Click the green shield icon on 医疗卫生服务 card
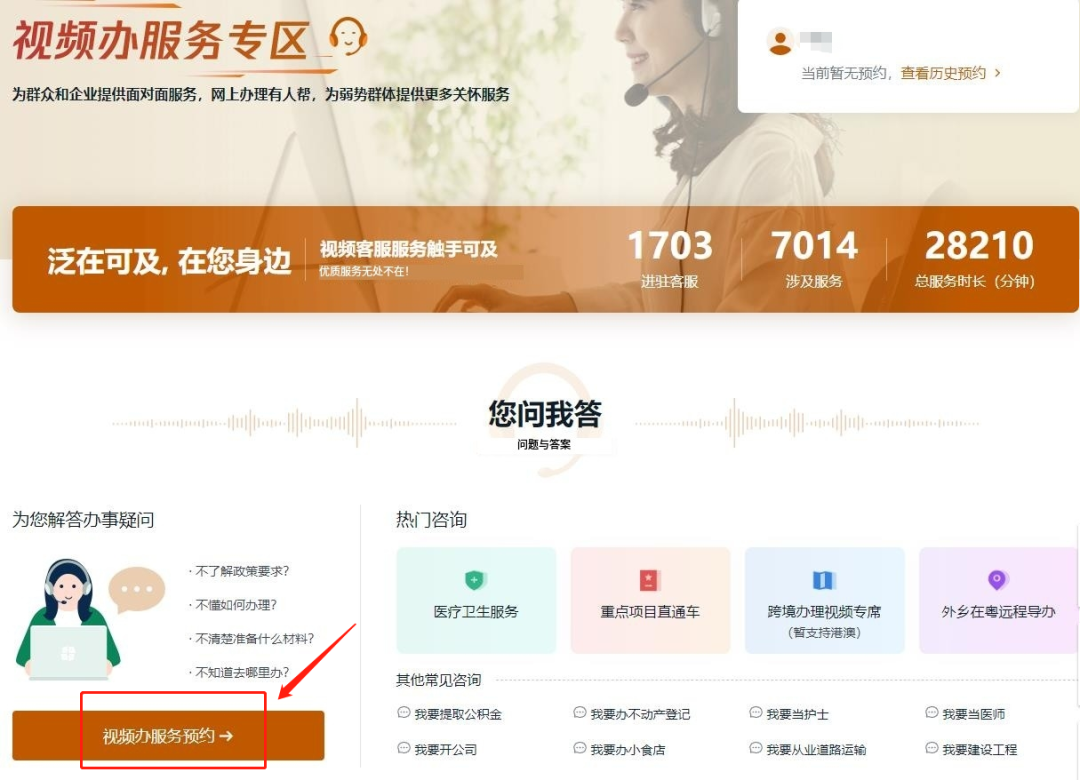The width and height of the screenshot is (1080, 780). click(x=476, y=578)
